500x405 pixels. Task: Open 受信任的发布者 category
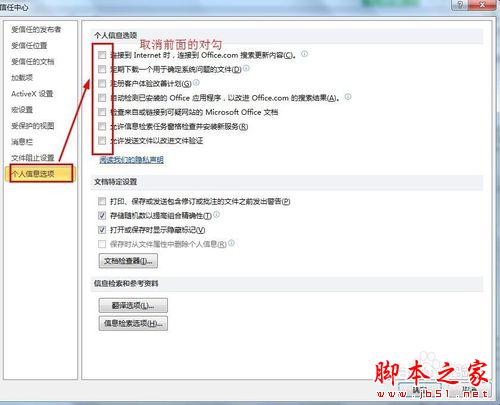tap(36, 29)
